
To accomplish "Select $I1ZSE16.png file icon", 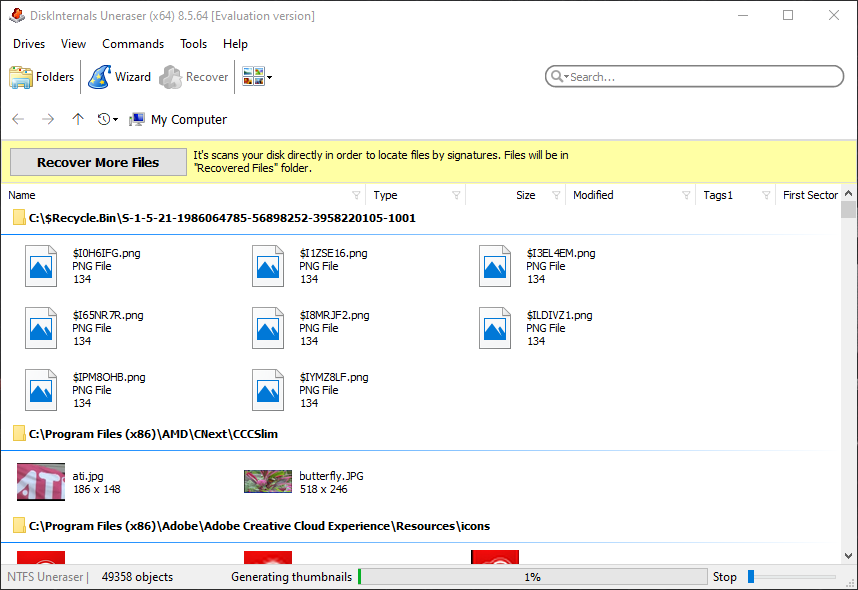I will pos(268,266).
